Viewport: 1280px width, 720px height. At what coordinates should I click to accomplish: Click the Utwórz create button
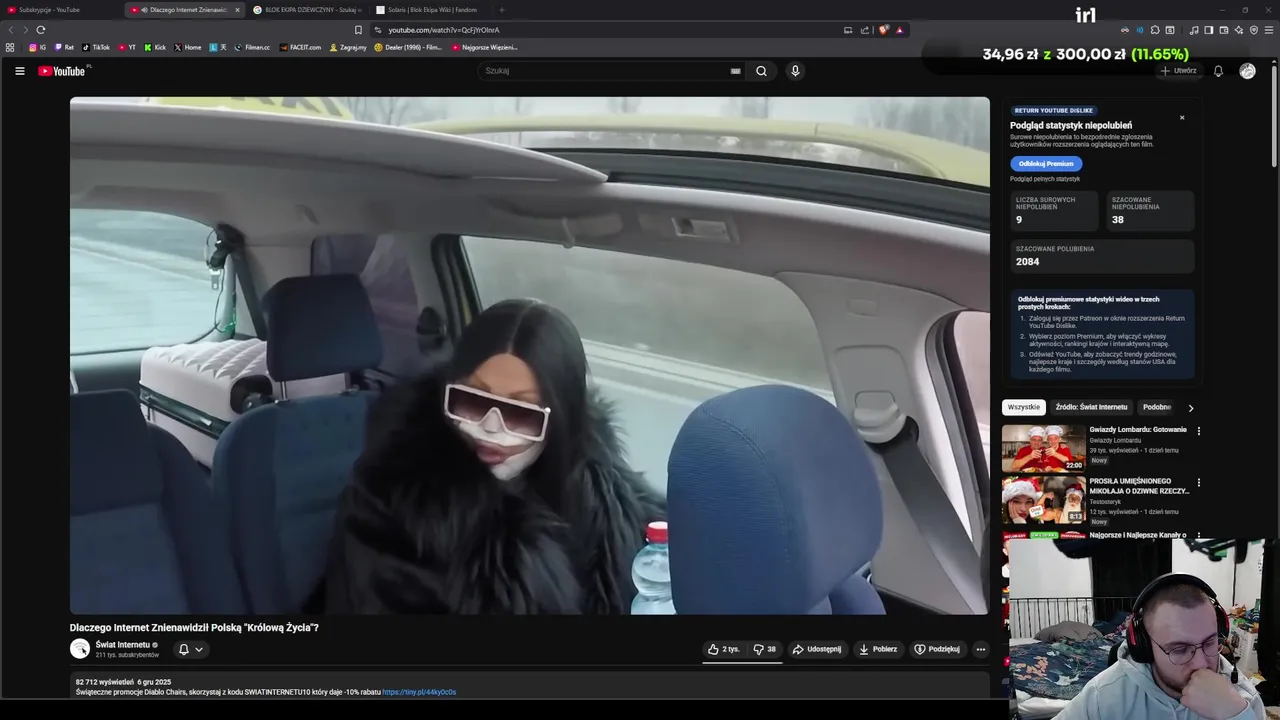1178,71
